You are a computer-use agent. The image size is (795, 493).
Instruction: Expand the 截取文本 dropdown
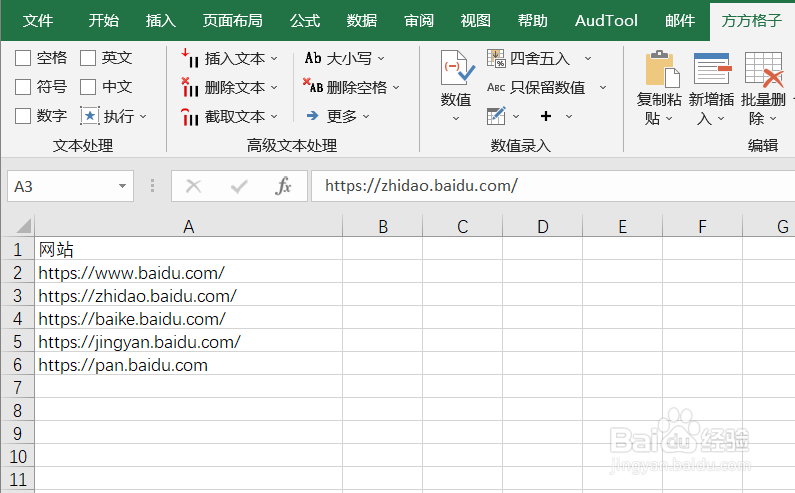tap(274, 117)
